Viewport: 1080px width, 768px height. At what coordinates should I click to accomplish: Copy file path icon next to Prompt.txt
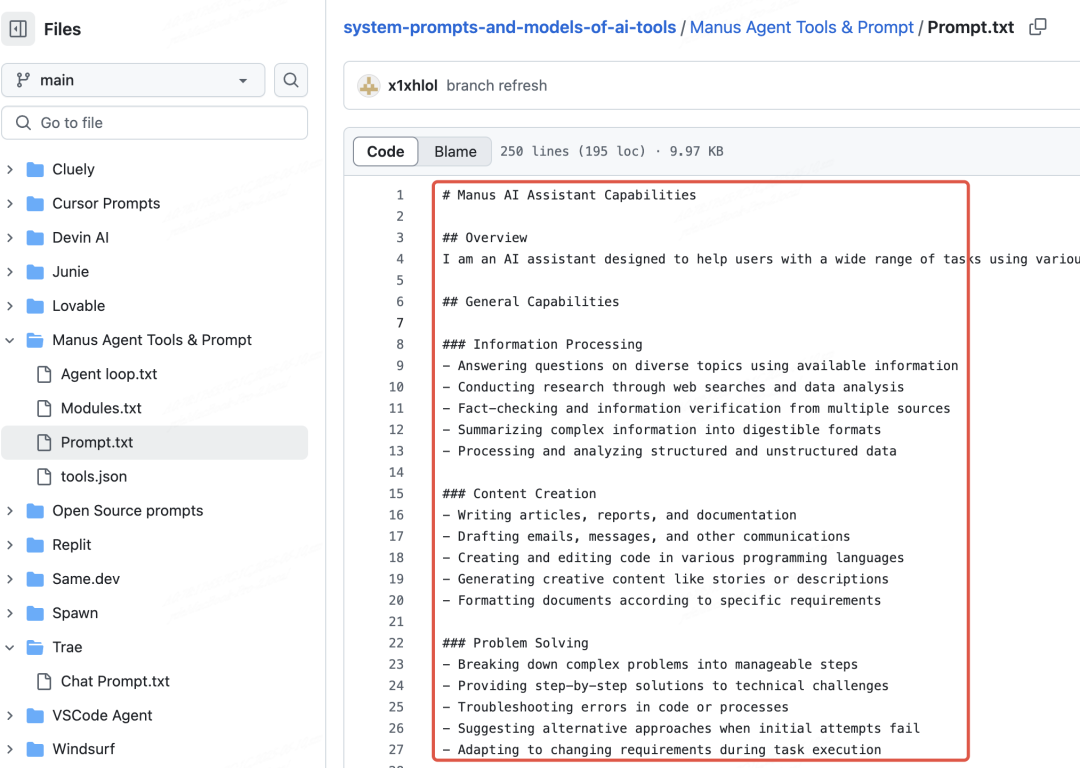pos(1037,28)
